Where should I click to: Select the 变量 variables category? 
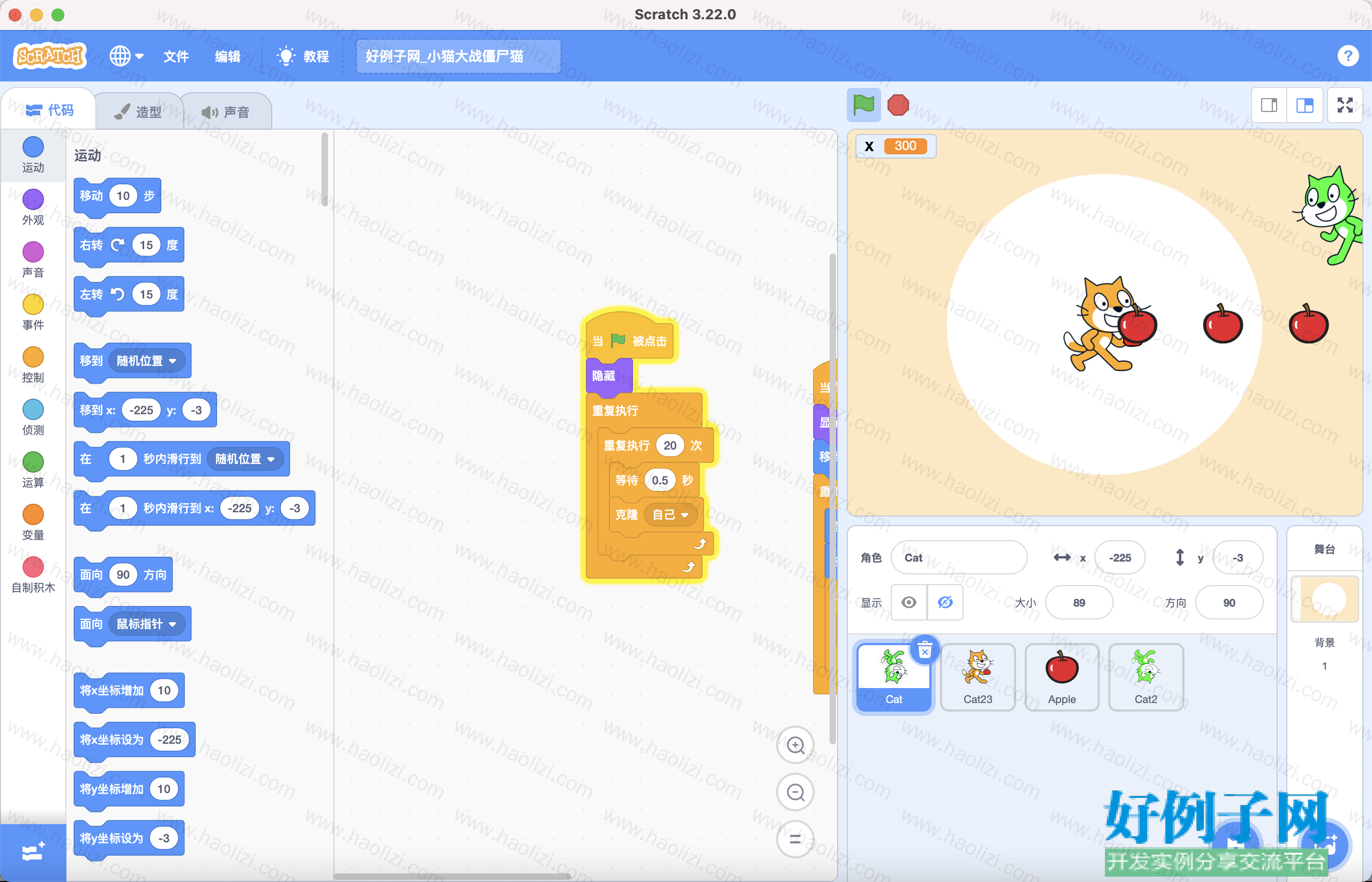pos(33,523)
